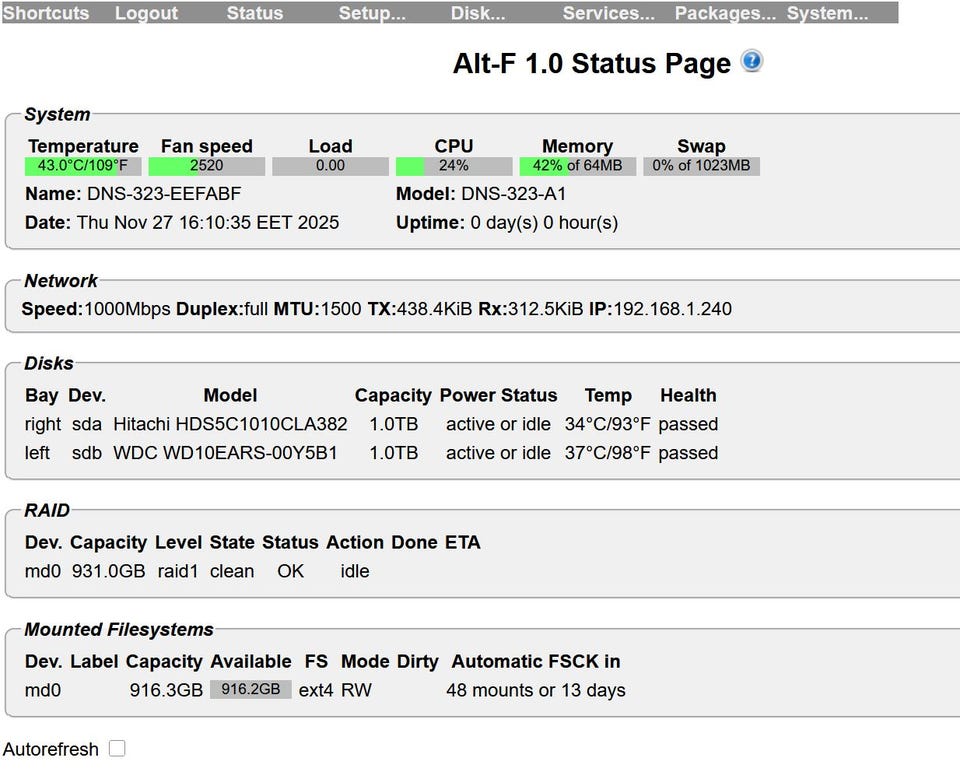Open the System... menu
960x779 pixels.
[x=827, y=13]
